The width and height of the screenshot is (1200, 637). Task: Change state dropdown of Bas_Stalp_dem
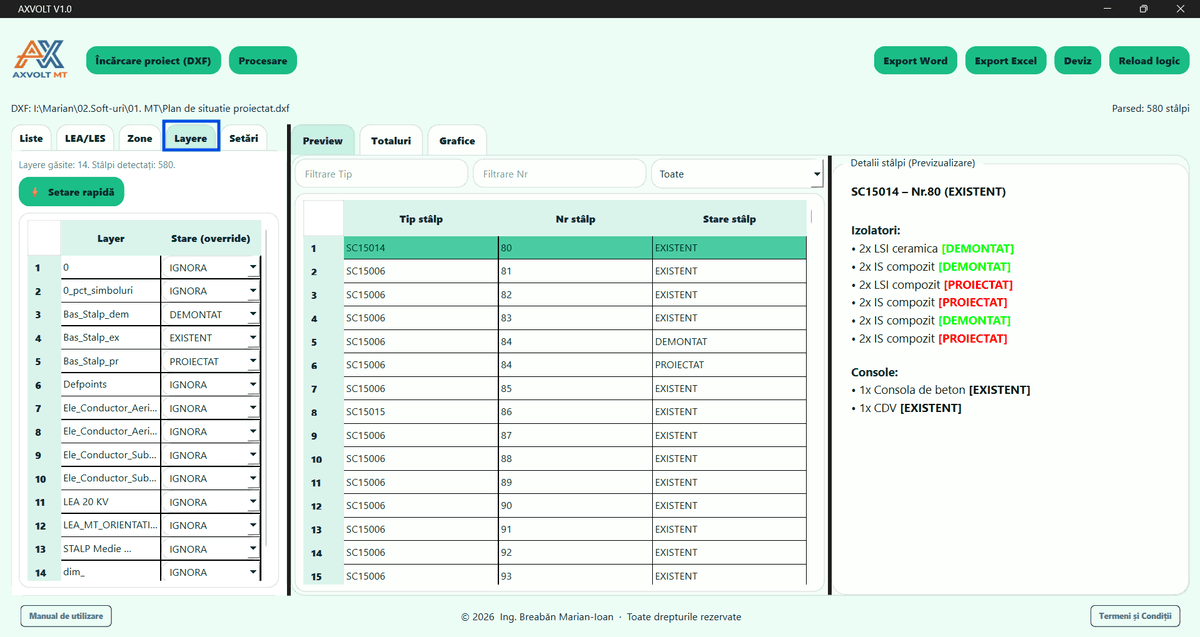click(211, 315)
